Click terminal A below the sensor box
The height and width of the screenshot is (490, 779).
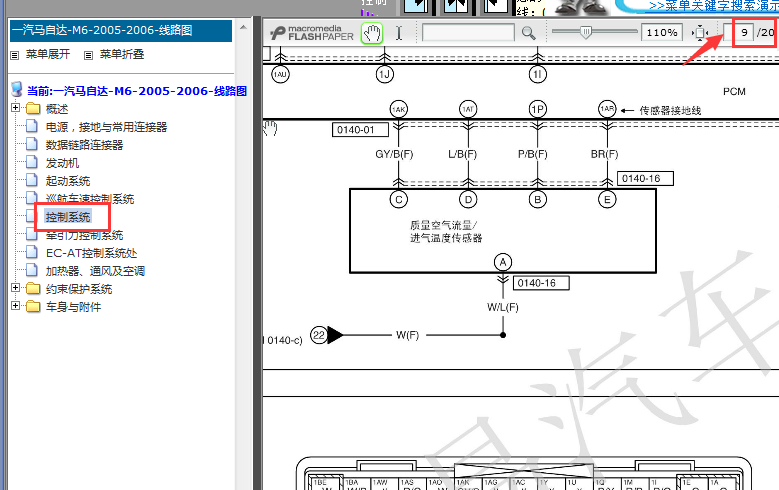(x=503, y=262)
